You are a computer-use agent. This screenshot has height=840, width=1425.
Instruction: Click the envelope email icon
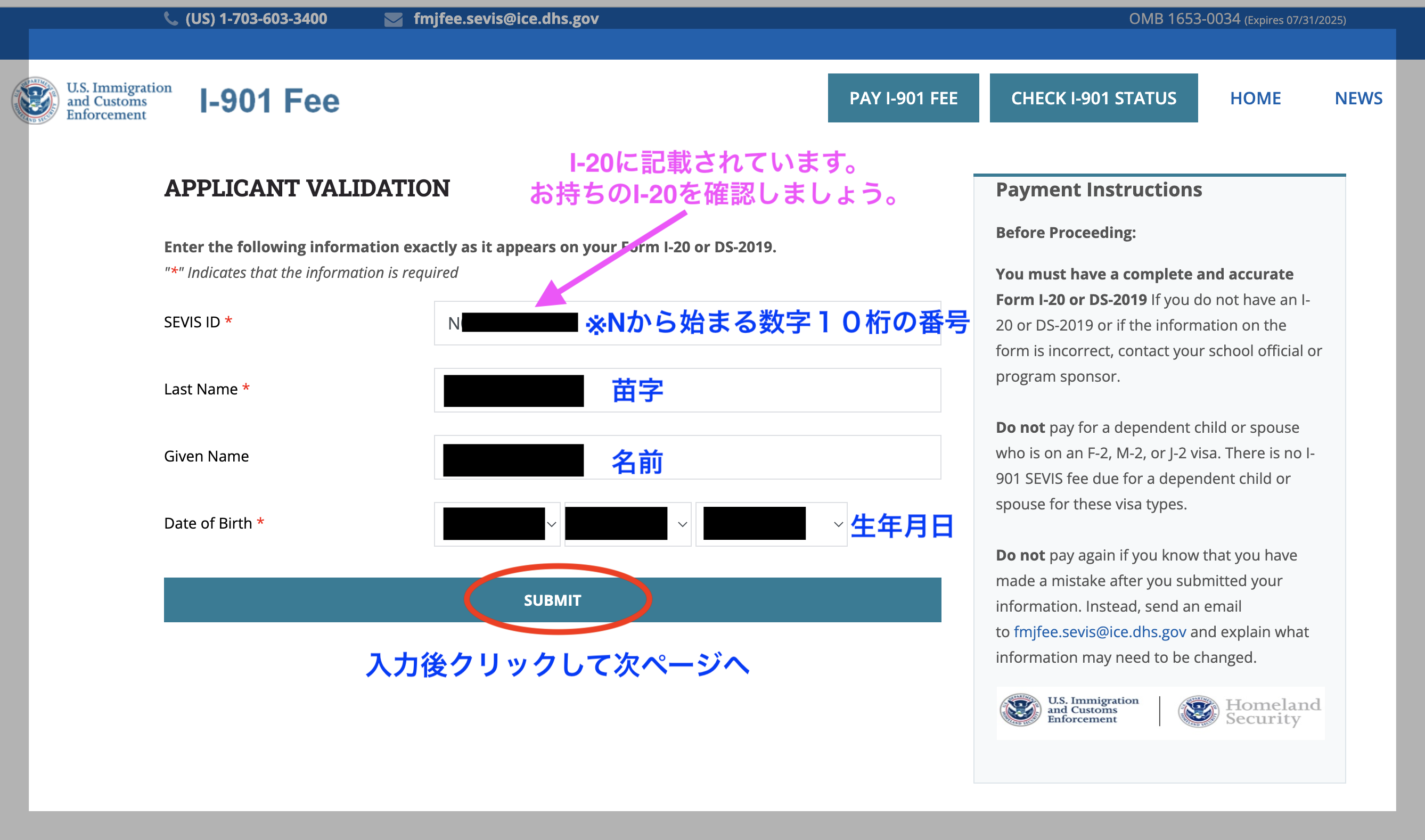pyautogui.click(x=393, y=20)
